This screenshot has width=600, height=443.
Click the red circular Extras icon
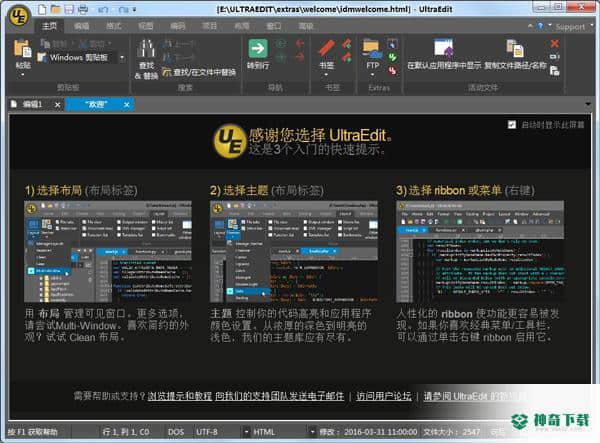392,70
